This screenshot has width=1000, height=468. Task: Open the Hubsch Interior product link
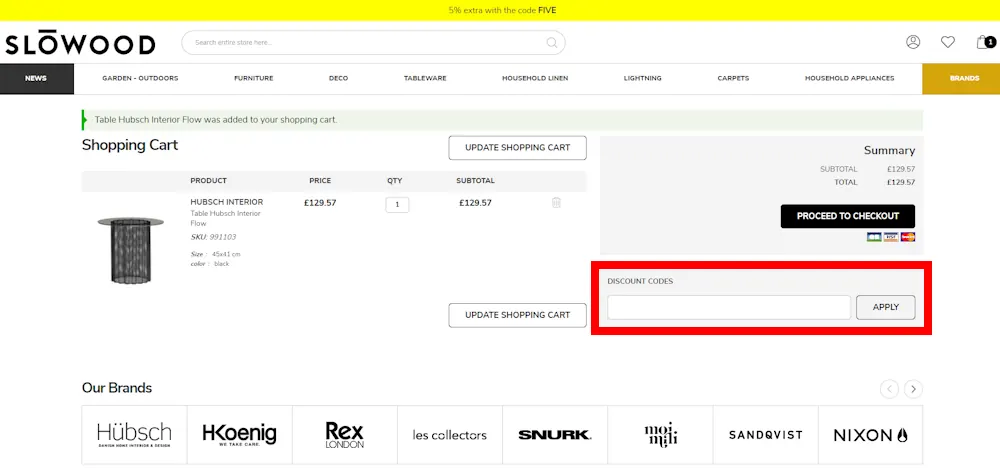coord(226,202)
